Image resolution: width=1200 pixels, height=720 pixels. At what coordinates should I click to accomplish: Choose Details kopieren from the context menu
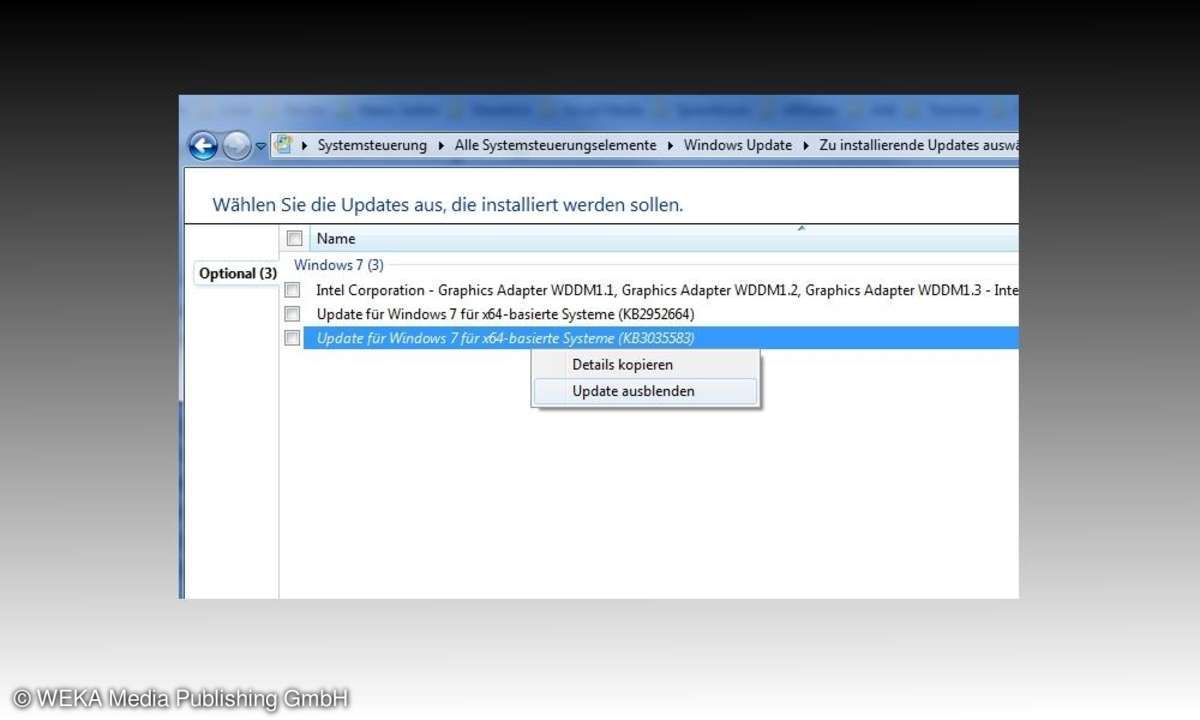[x=645, y=365]
